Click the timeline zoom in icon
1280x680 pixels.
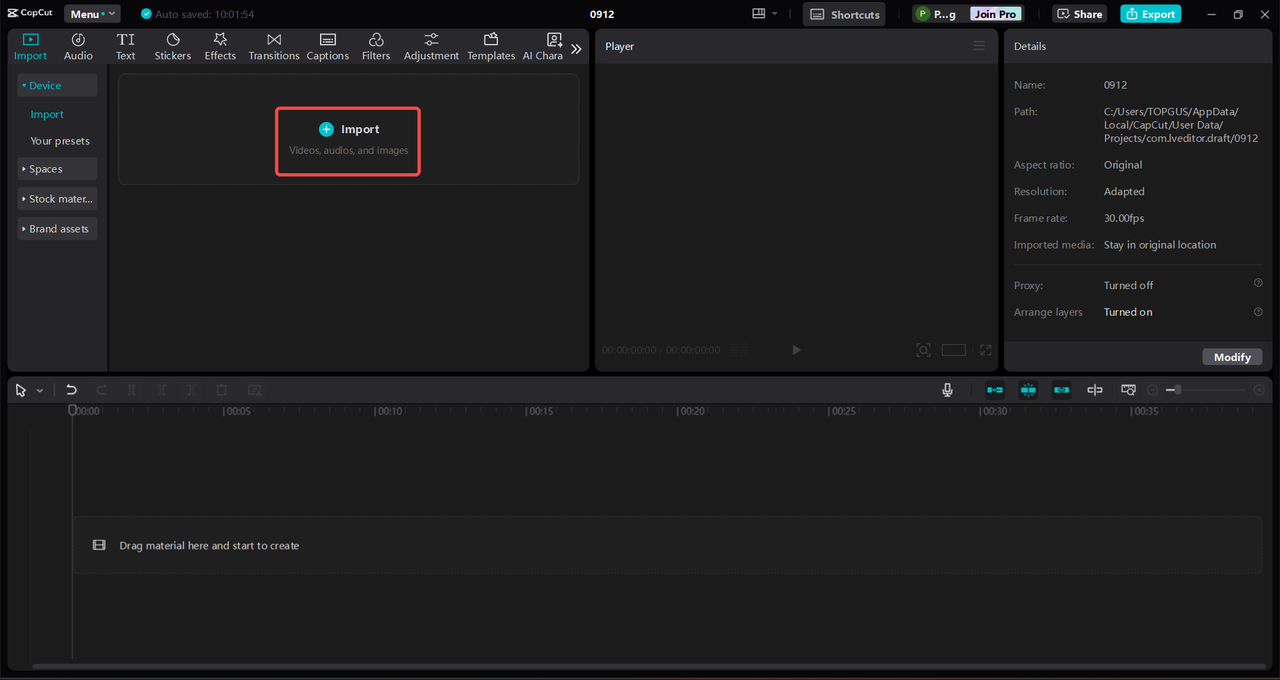click(1259, 390)
